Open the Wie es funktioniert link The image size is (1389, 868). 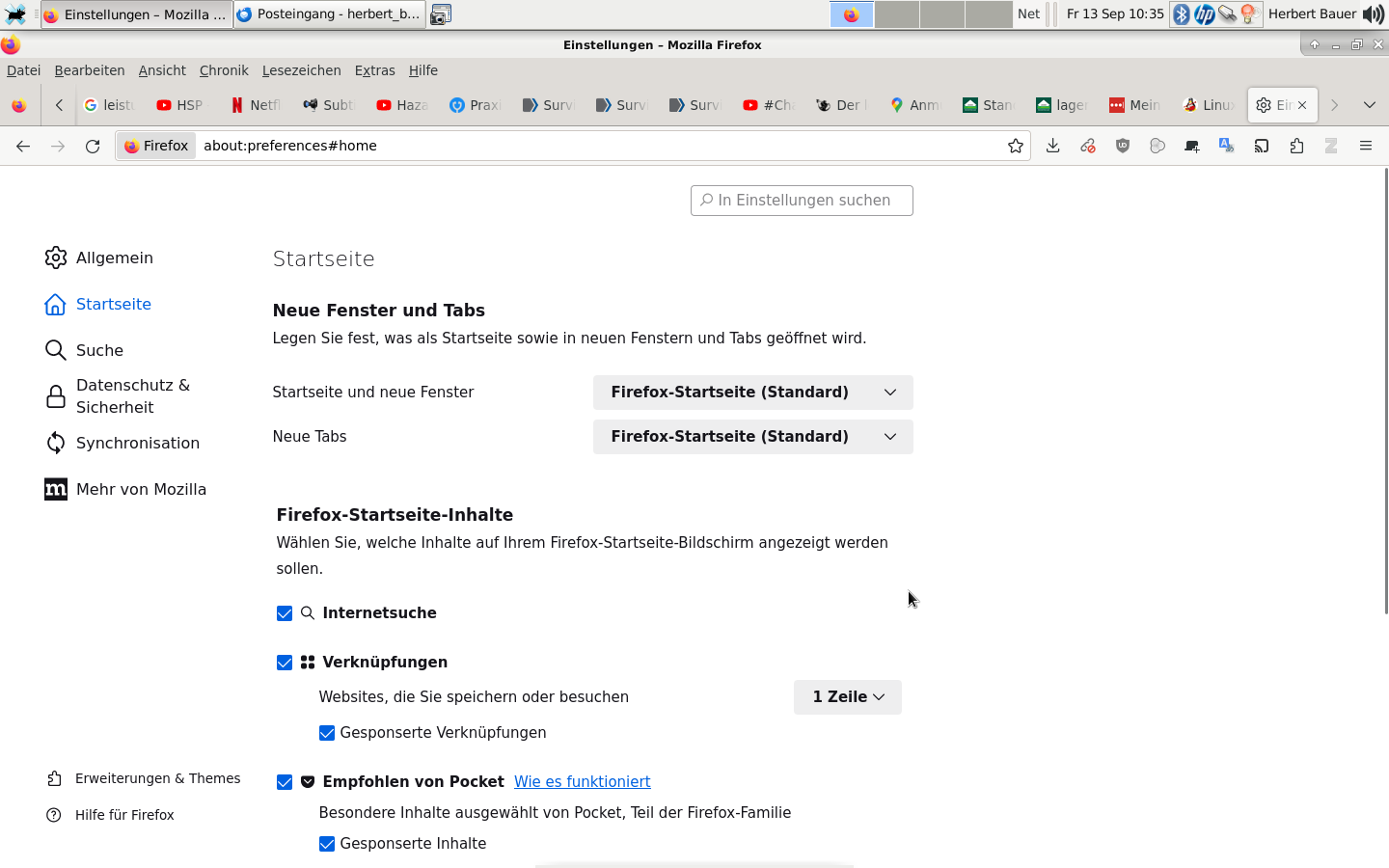pos(582,782)
